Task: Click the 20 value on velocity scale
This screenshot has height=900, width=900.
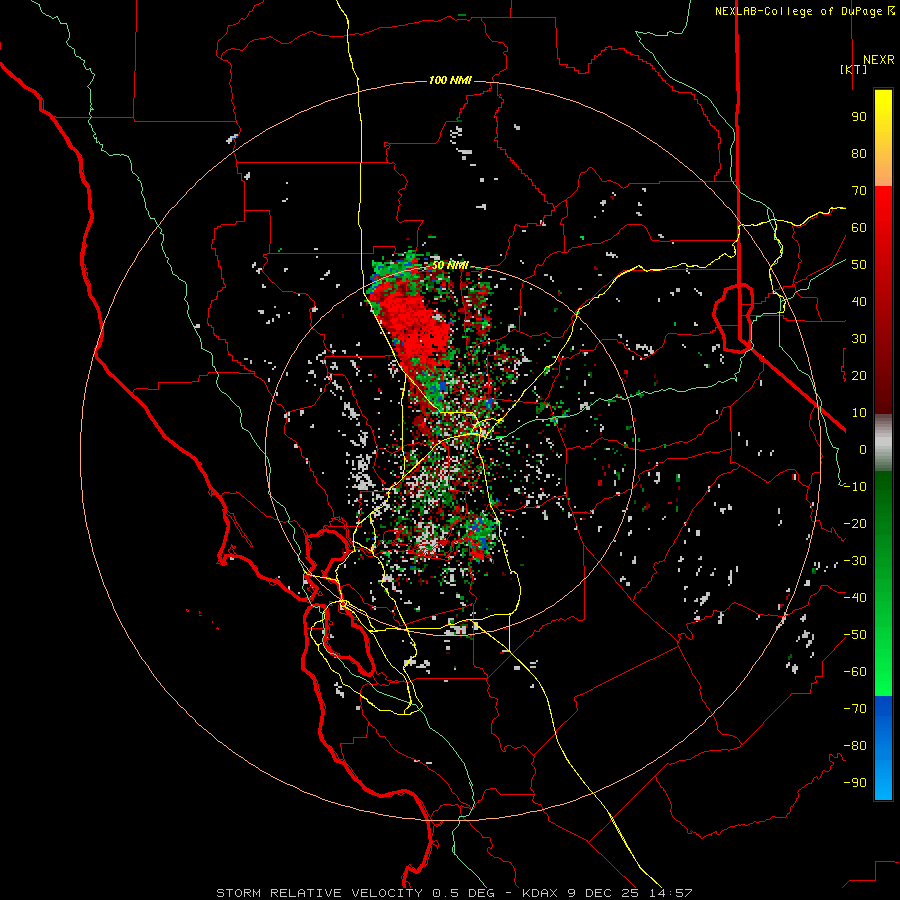Action: (x=859, y=376)
